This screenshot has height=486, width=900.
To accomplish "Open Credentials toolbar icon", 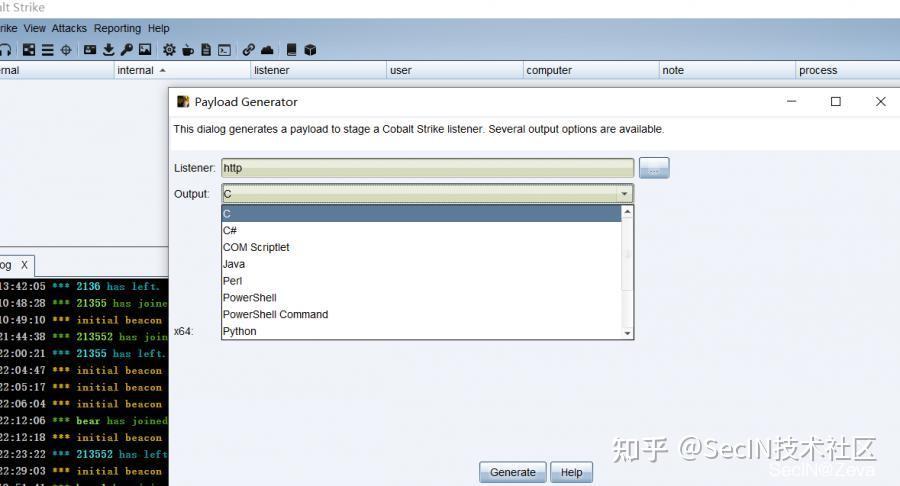I will pyautogui.click(x=90, y=50).
